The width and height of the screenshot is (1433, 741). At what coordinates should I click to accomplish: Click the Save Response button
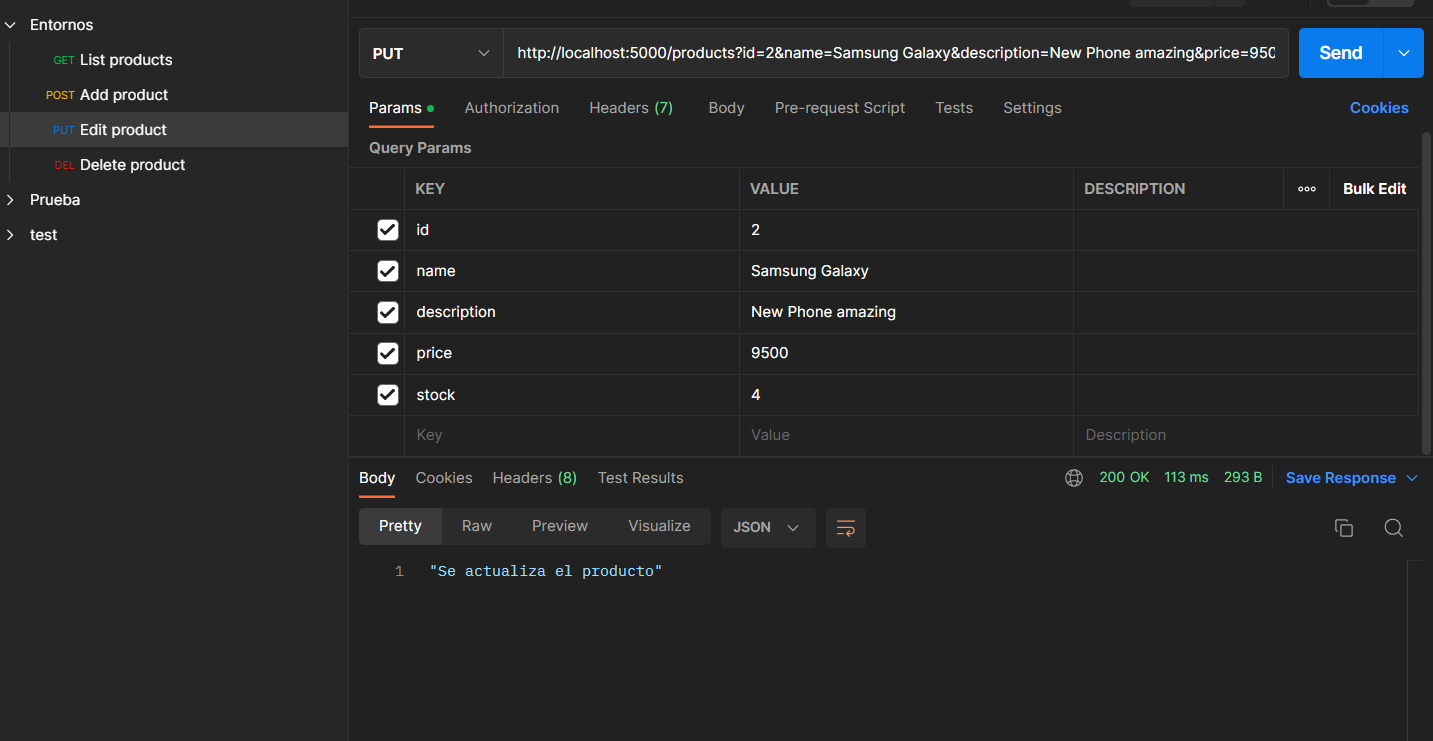tap(1341, 478)
